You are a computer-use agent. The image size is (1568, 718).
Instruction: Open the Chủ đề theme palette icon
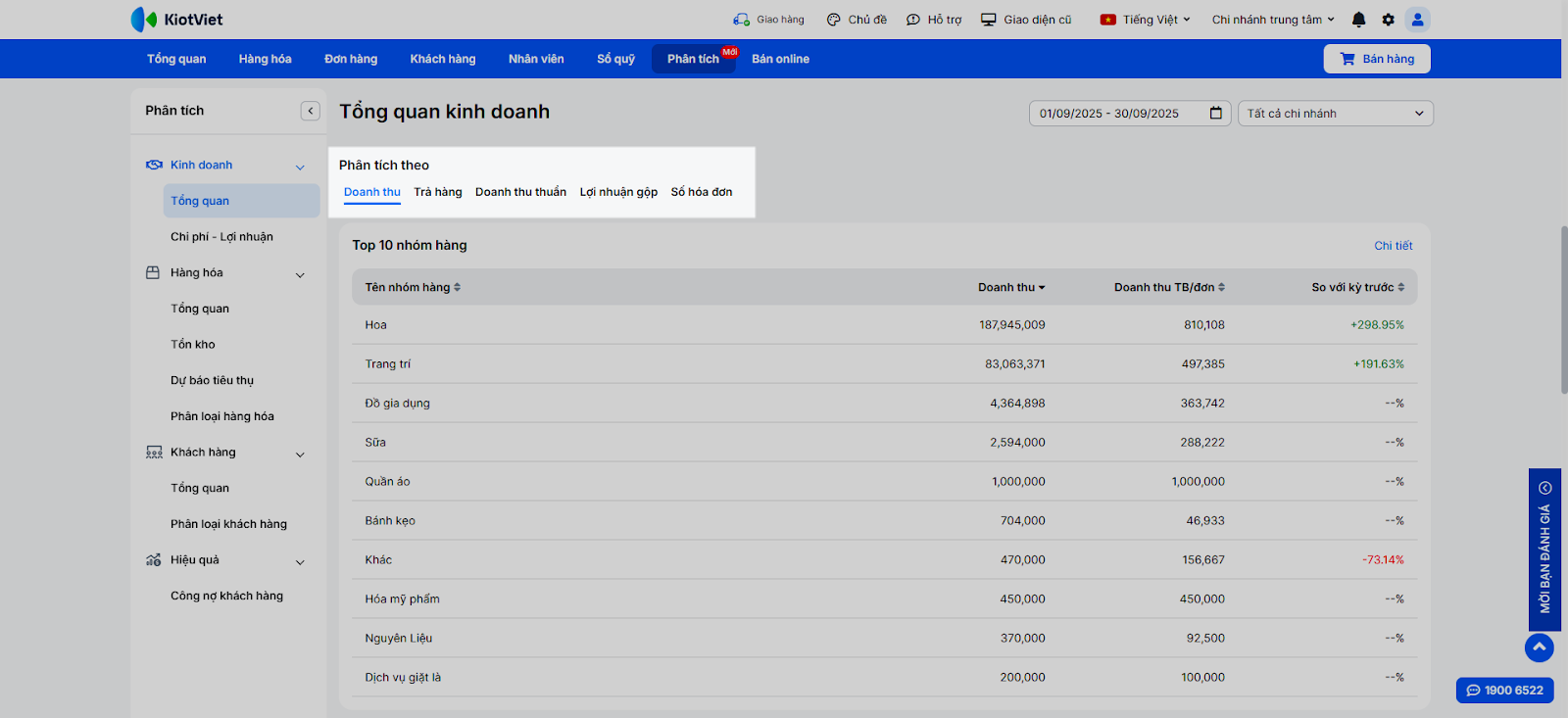(833, 20)
